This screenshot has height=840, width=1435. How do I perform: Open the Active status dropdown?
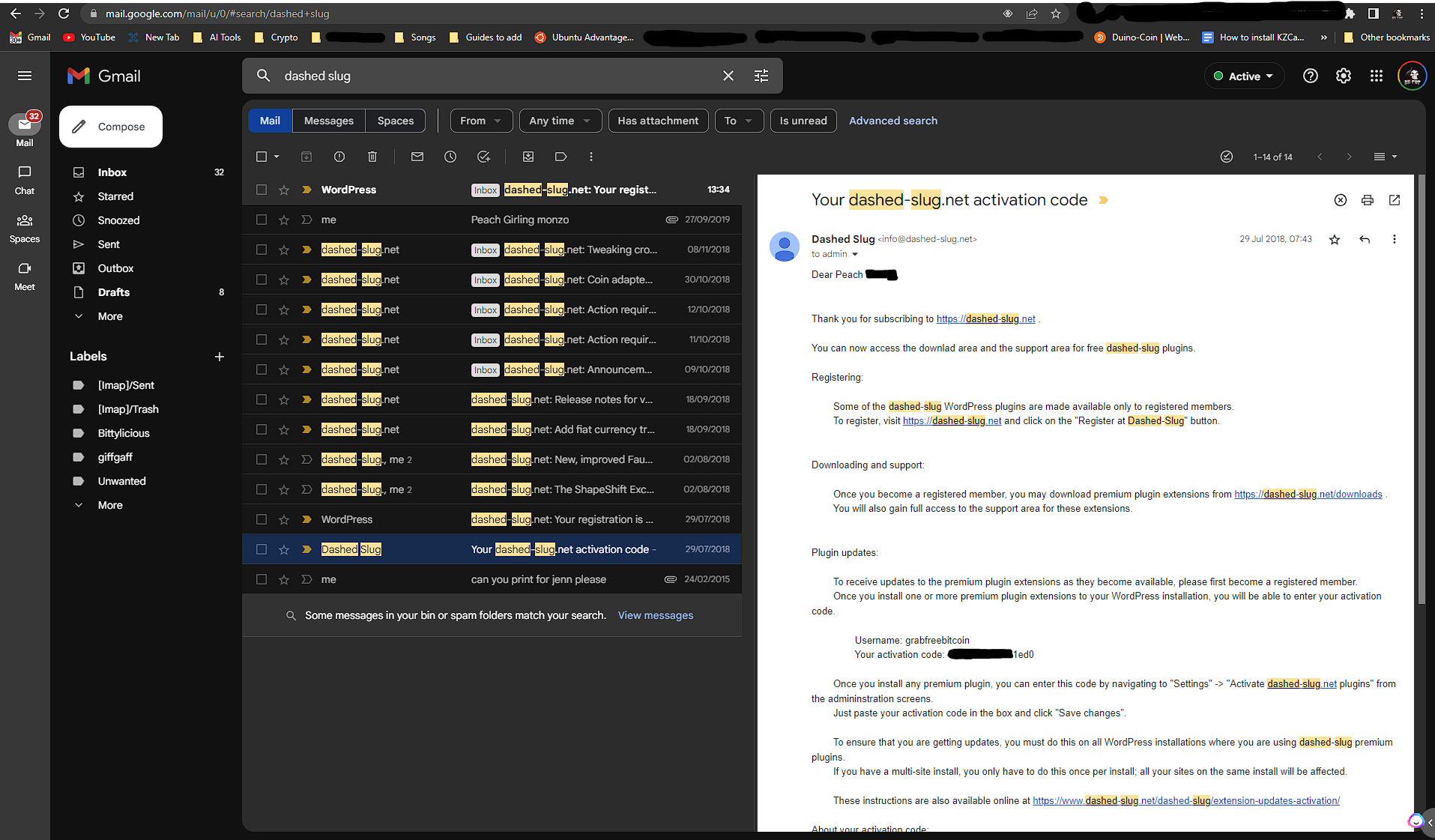[1244, 76]
